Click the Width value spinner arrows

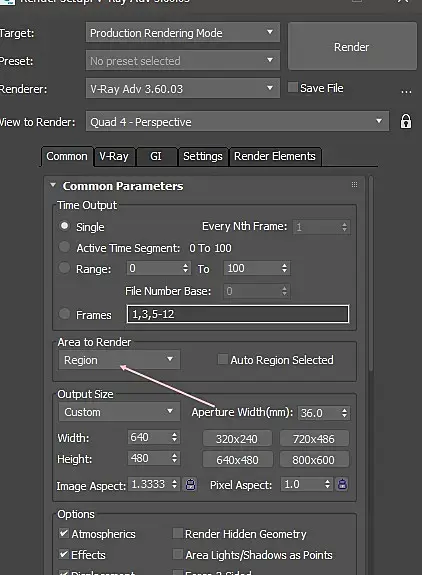175,437
